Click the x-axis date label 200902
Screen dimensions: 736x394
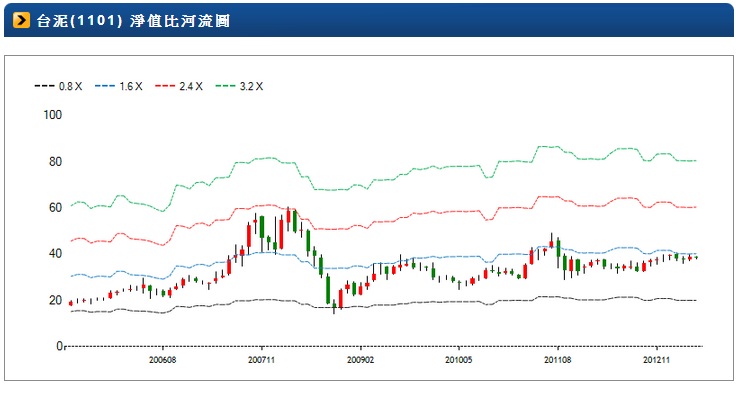tap(360, 360)
